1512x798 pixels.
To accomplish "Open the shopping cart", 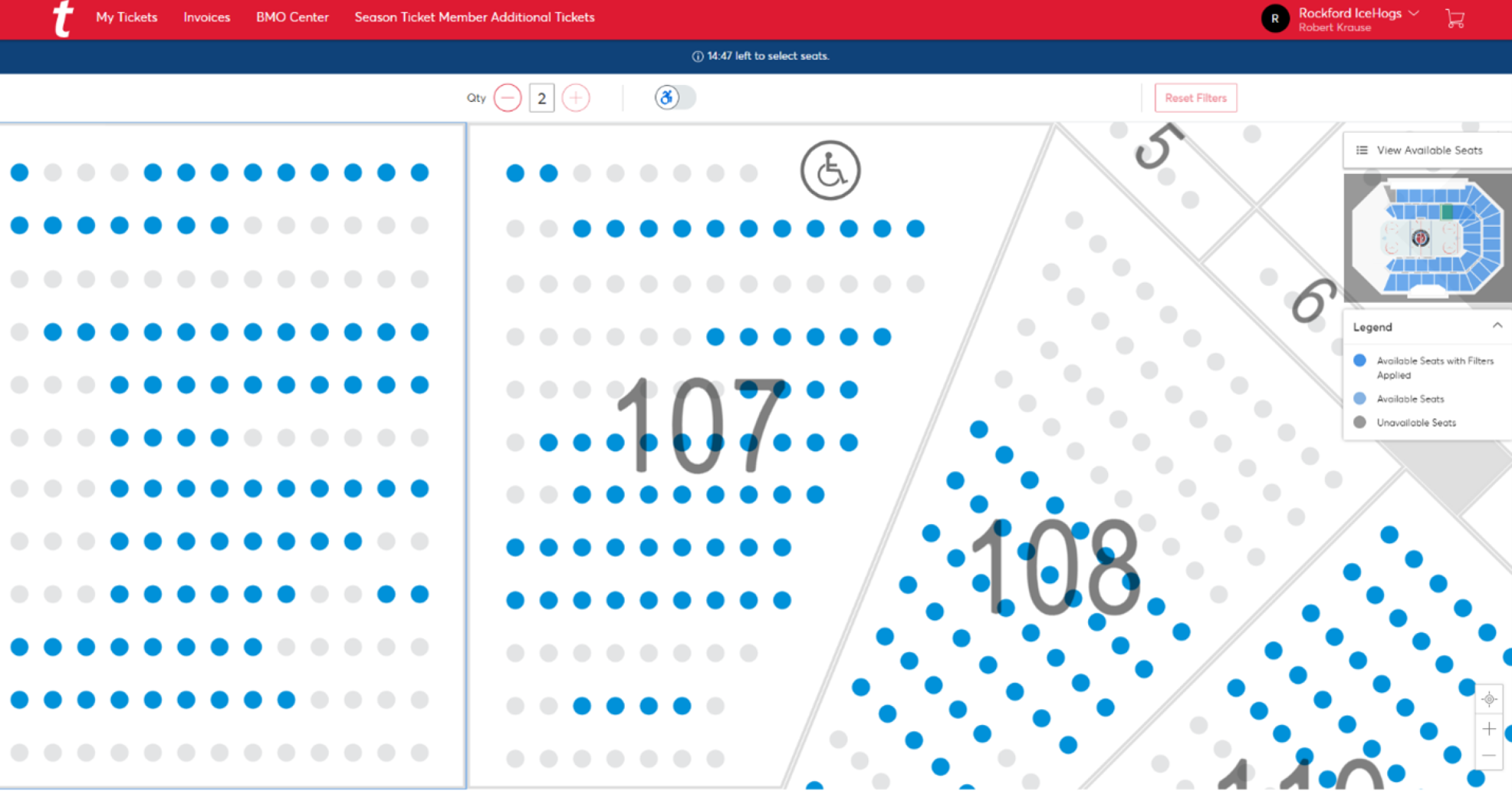I will (1455, 18).
